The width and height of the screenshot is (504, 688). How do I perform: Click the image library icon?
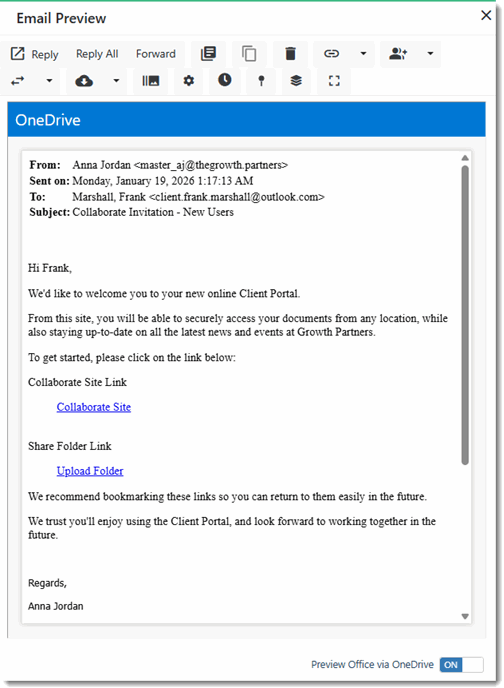pyautogui.click(x=150, y=81)
